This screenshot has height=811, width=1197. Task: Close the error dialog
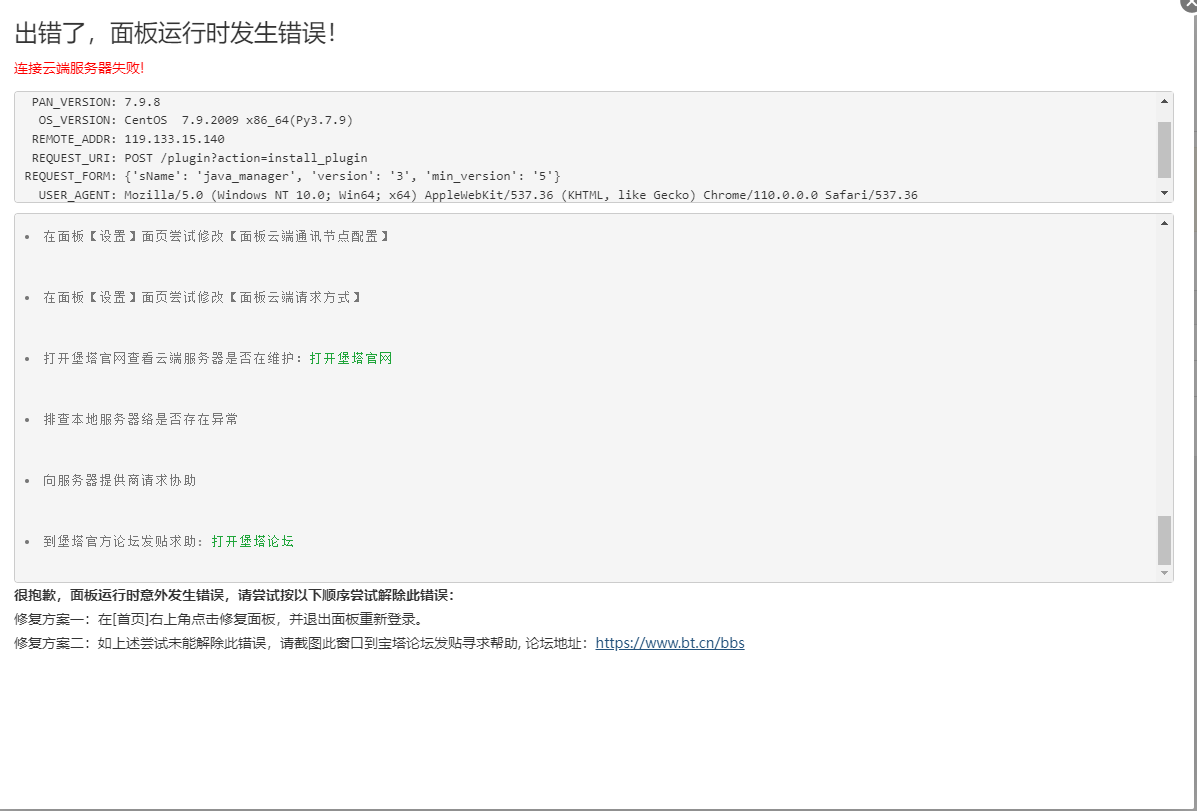[1190, 4]
